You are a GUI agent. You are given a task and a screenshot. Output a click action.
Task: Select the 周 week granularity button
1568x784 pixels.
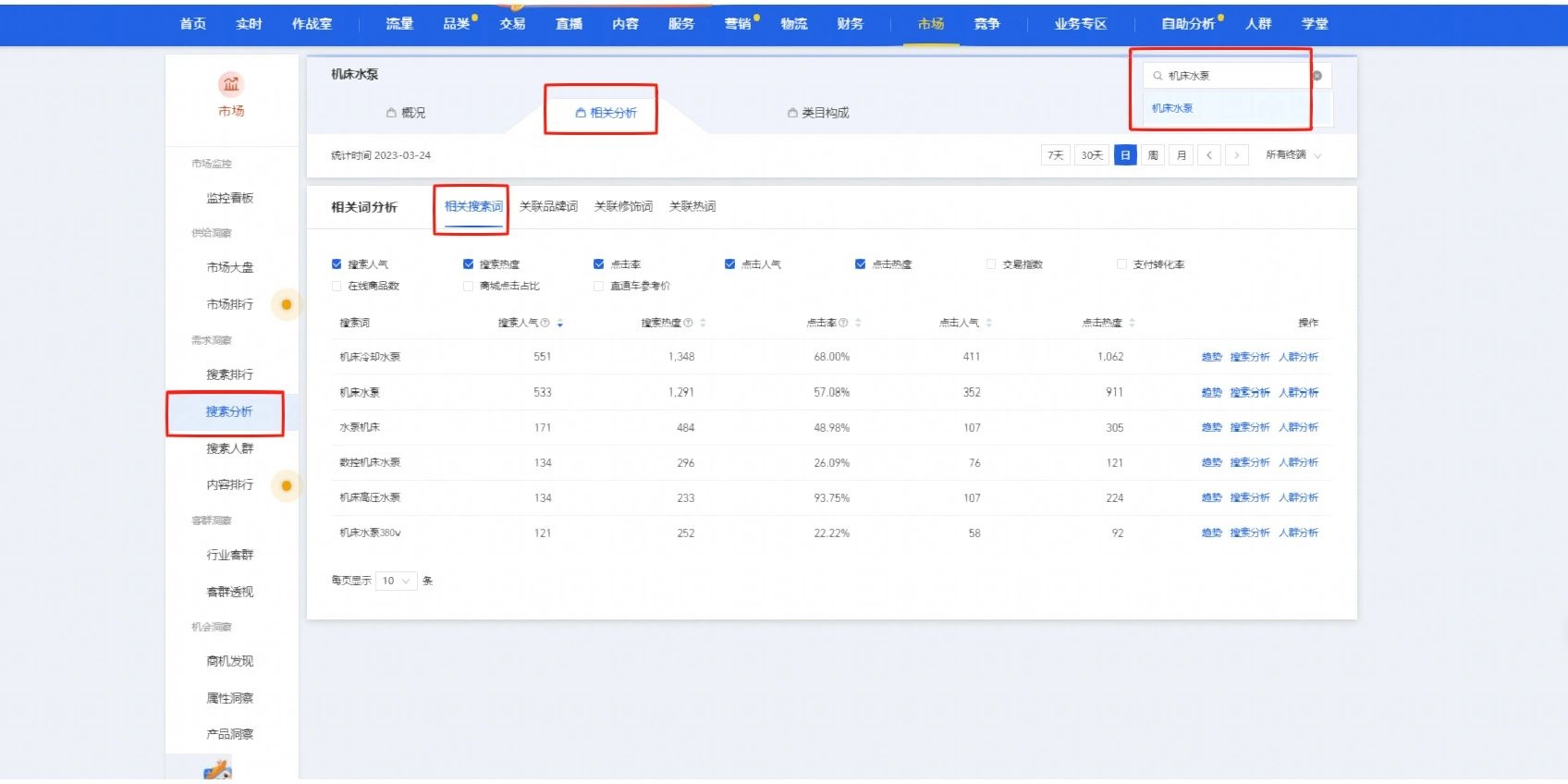pyautogui.click(x=1153, y=155)
